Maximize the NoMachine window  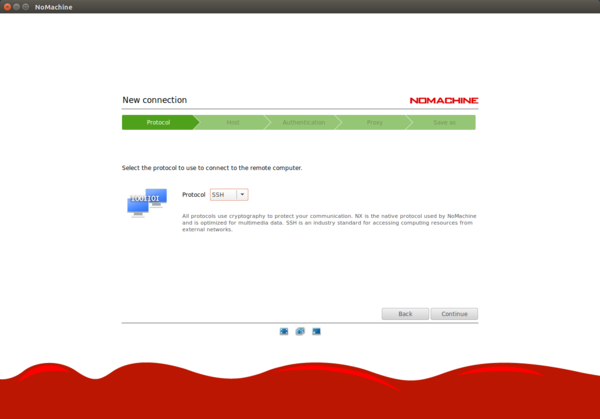point(27,7)
